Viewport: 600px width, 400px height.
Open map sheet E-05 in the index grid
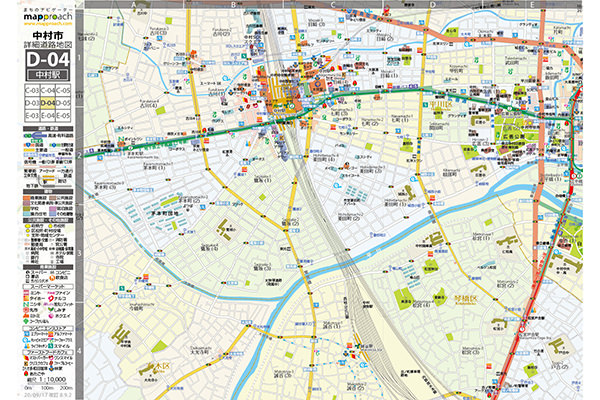click(x=64, y=115)
